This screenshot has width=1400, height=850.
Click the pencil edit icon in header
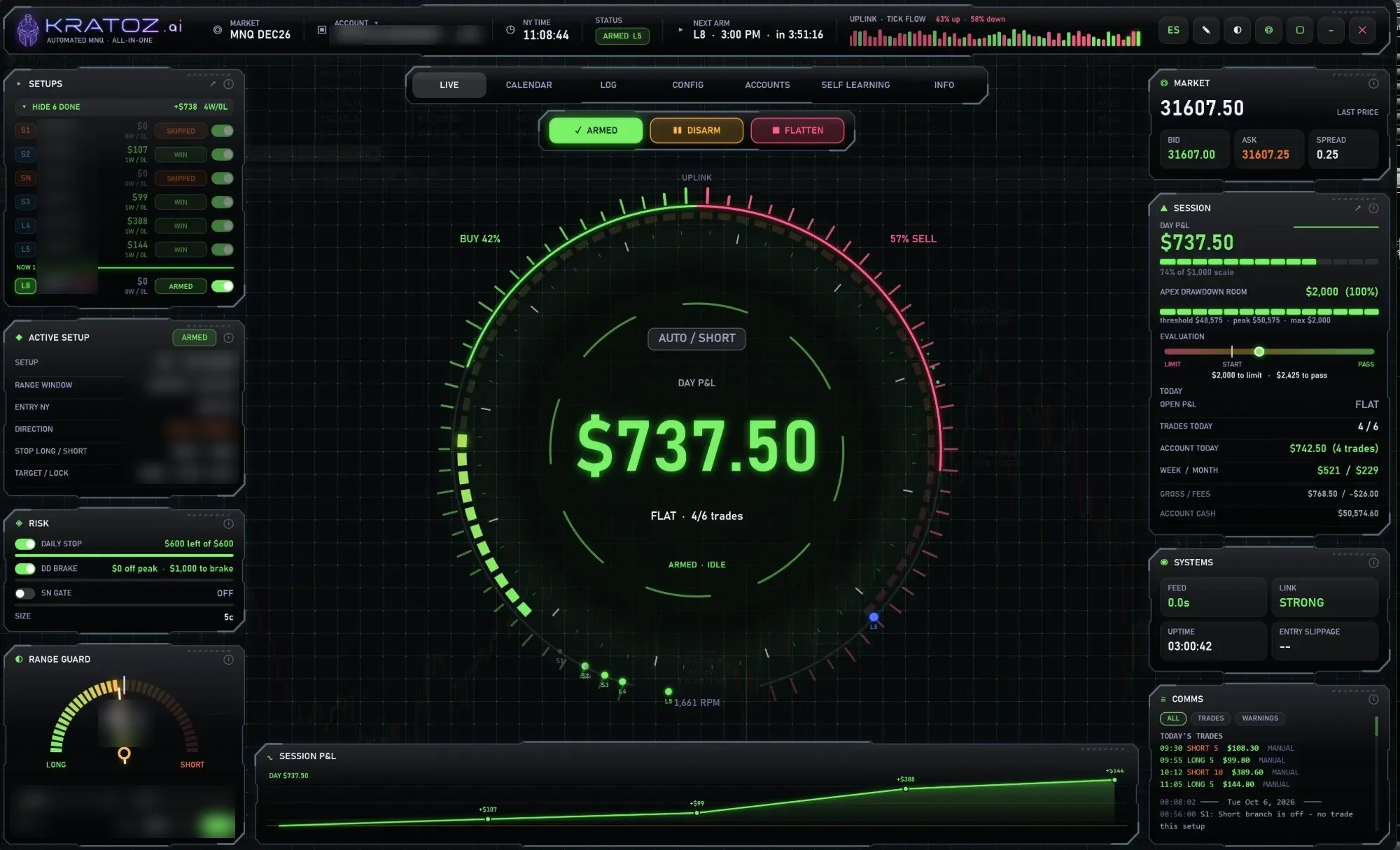(x=1206, y=30)
